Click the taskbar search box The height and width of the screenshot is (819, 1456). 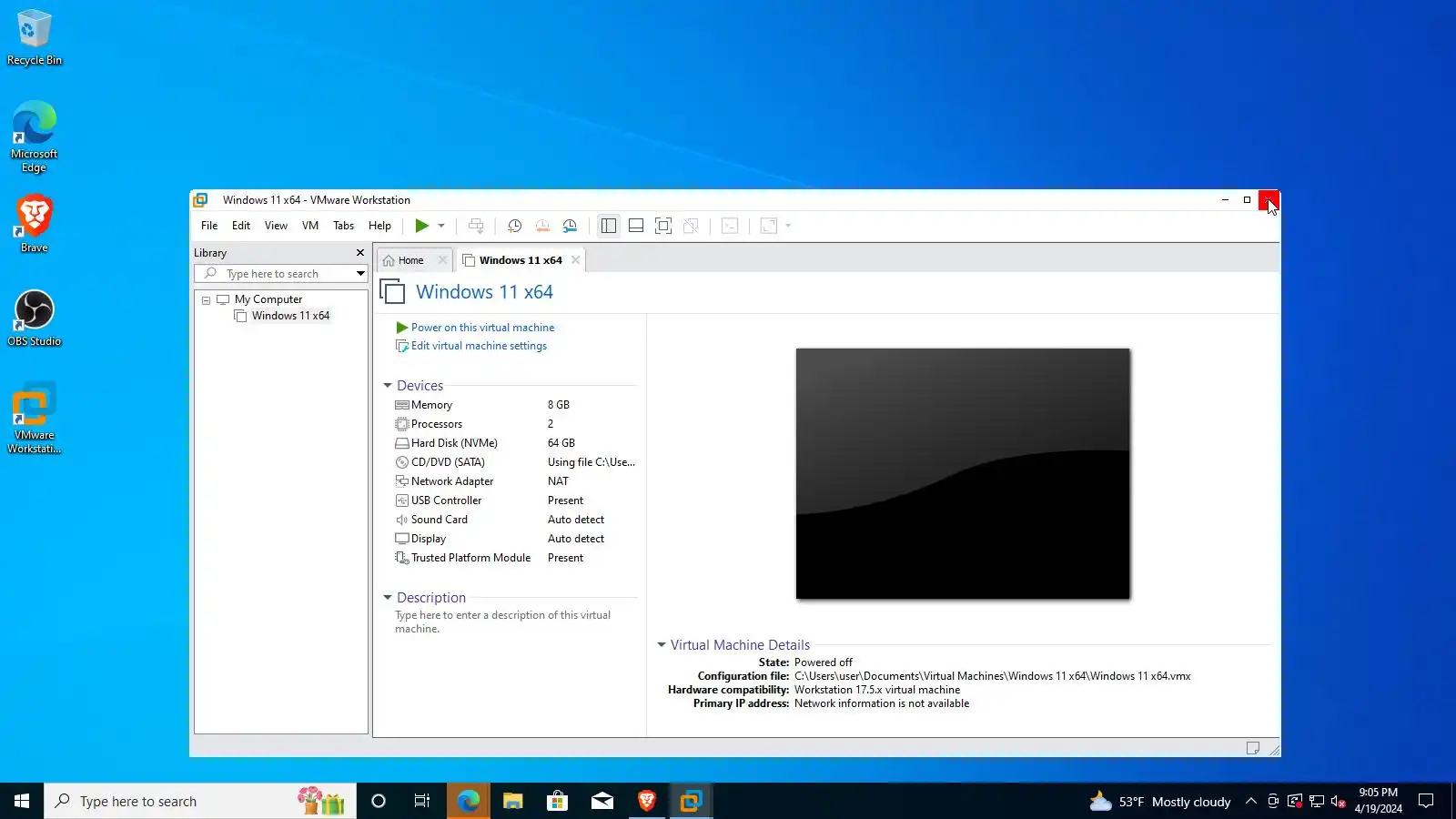click(x=200, y=801)
